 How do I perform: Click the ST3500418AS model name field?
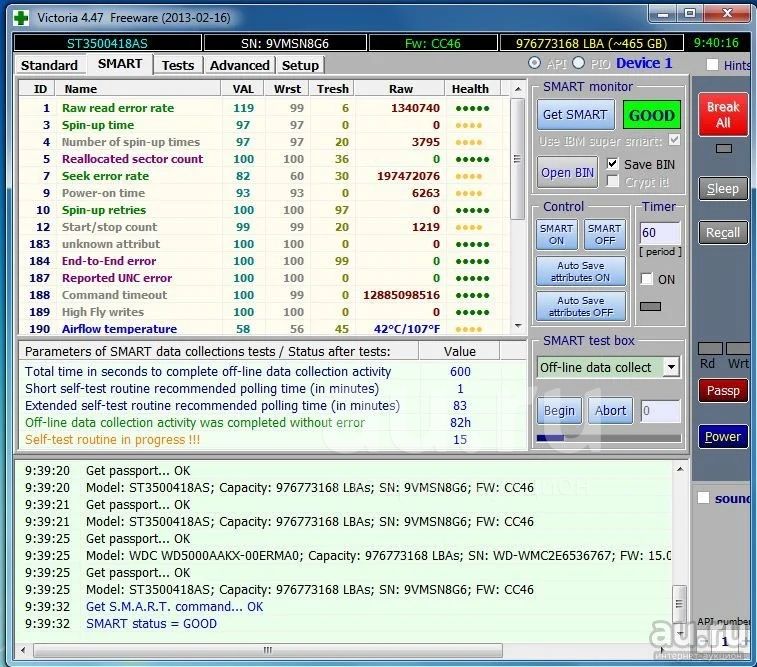(107, 43)
